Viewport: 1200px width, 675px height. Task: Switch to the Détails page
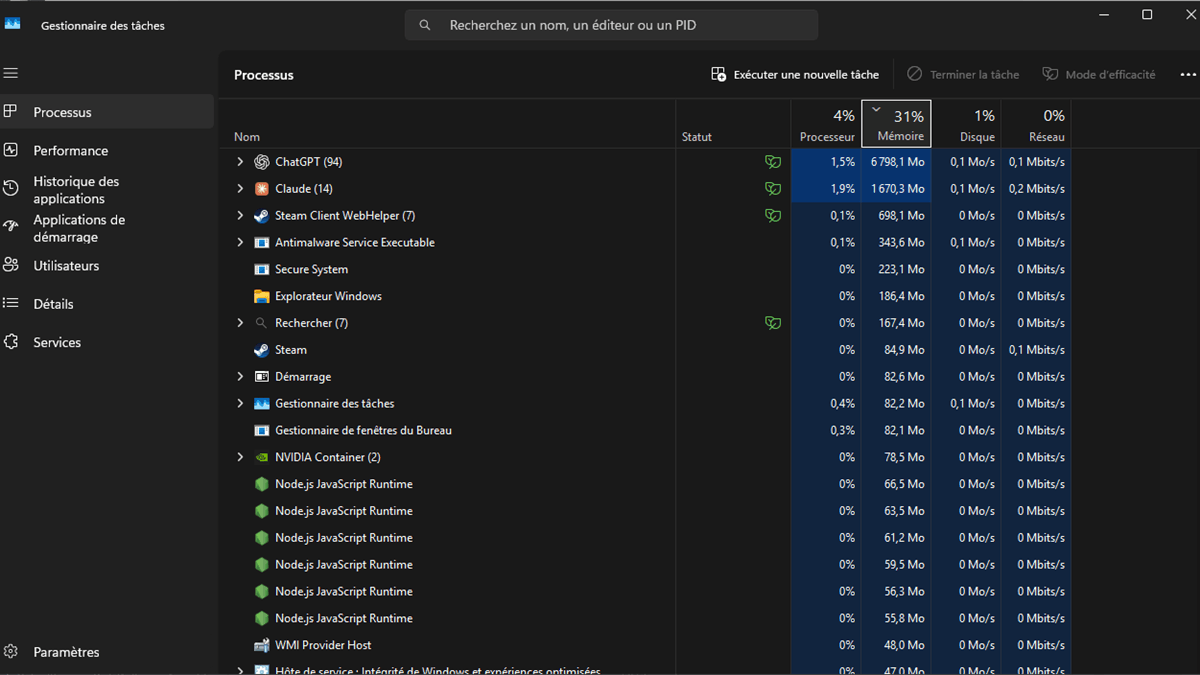tap(107, 304)
